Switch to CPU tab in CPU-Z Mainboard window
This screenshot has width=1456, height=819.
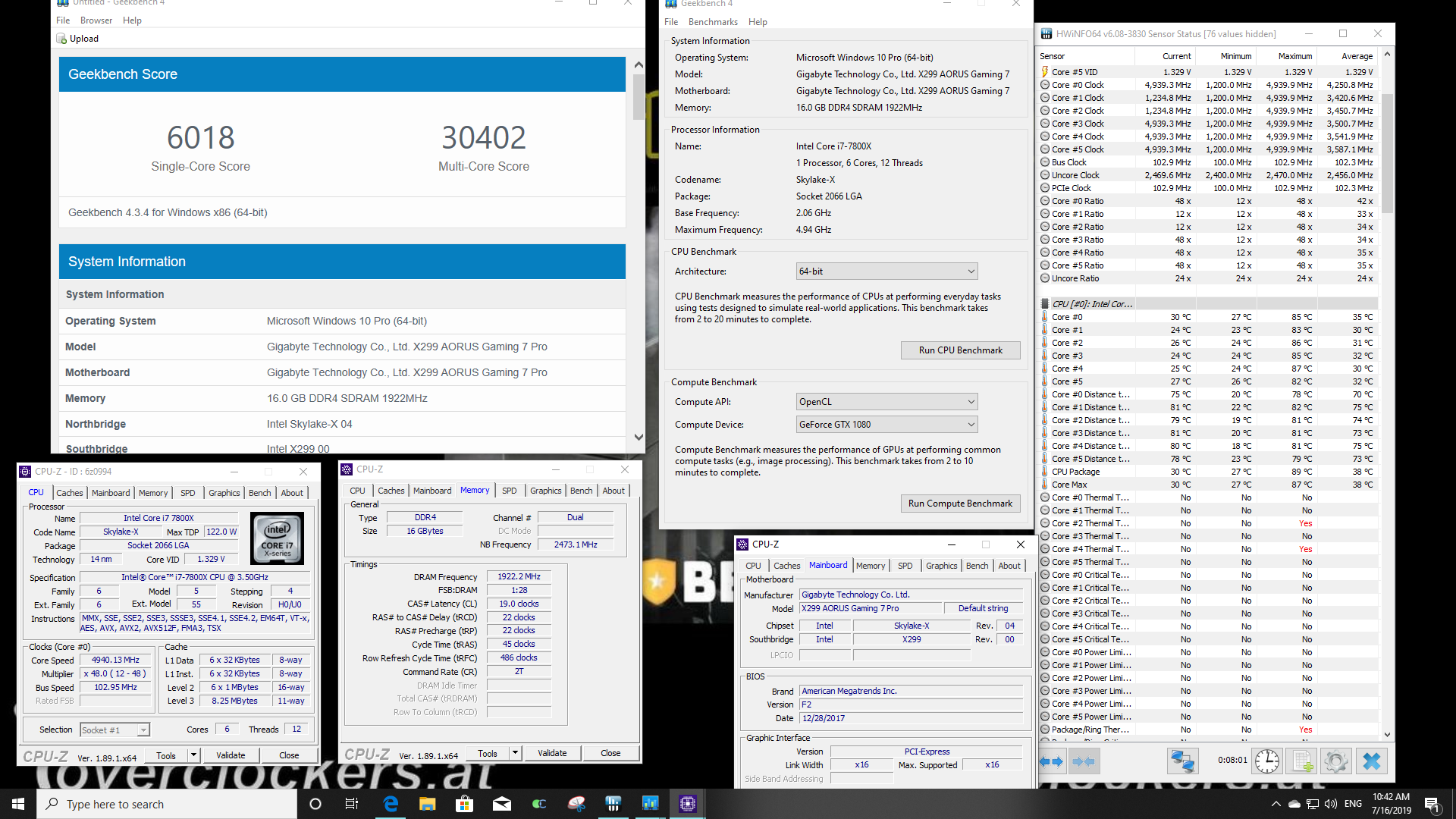pyautogui.click(x=753, y=566)
